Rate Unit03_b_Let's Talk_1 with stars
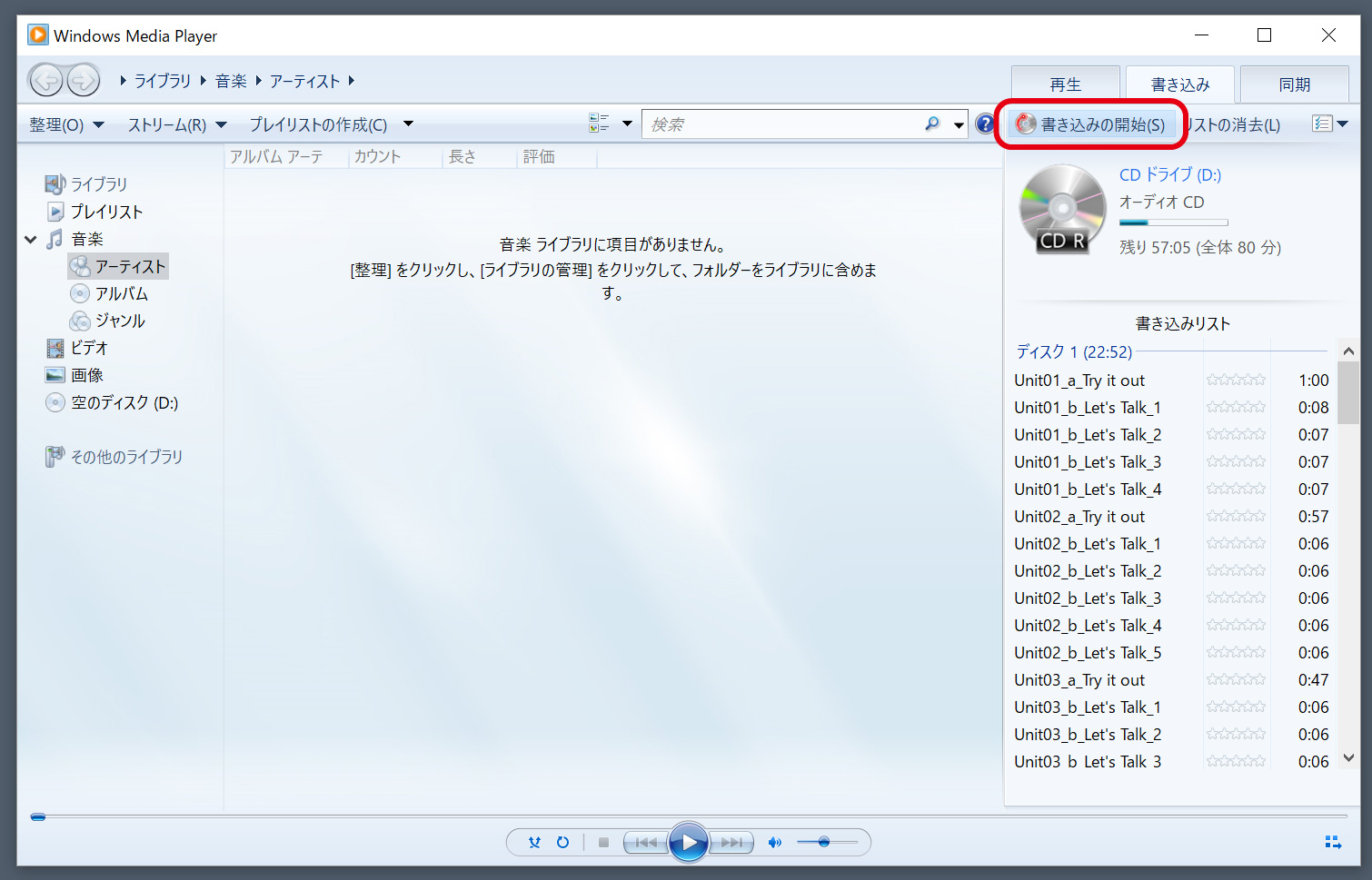 coord(1236,707)
